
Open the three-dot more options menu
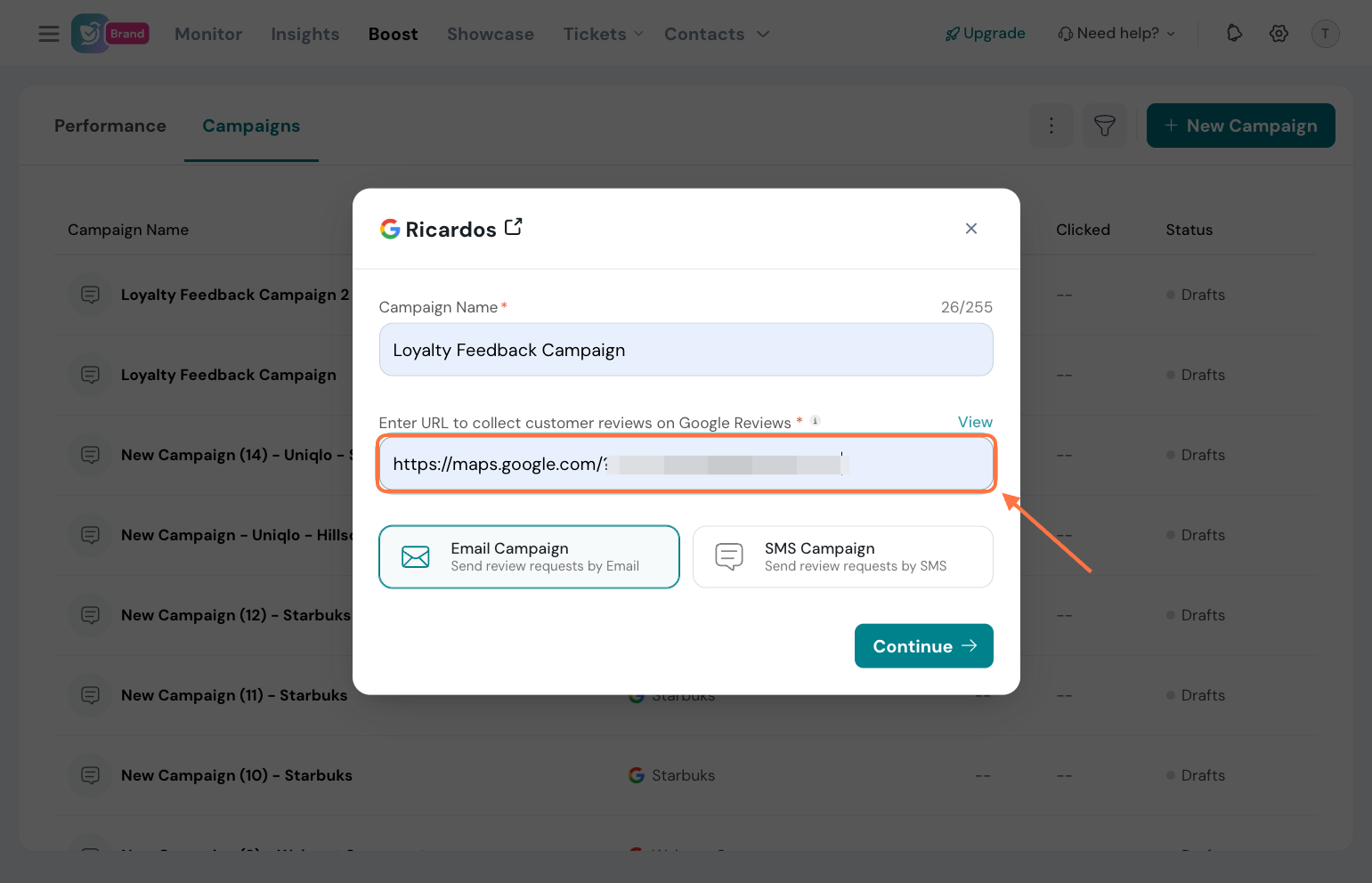coord(1051,126)
